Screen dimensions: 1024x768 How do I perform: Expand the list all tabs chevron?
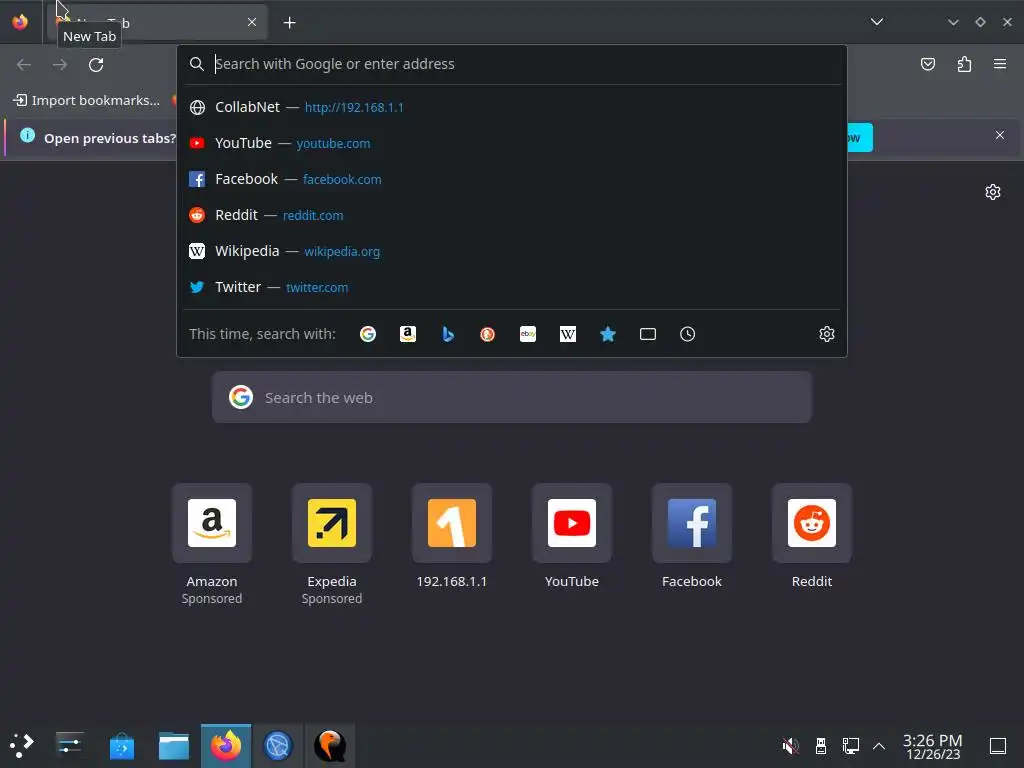(x=876, y=22)
